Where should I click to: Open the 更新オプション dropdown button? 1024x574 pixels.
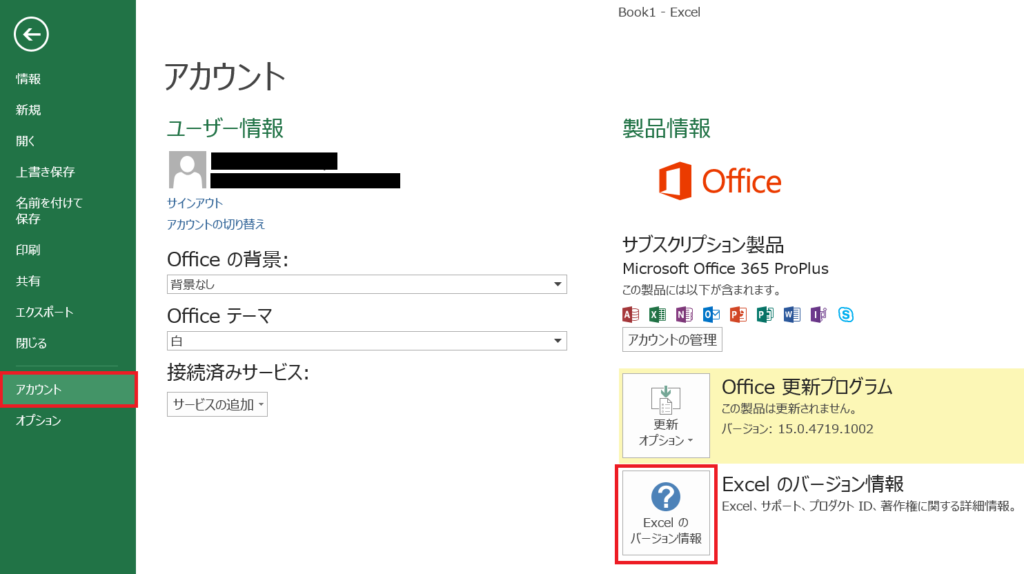[665, 415]
